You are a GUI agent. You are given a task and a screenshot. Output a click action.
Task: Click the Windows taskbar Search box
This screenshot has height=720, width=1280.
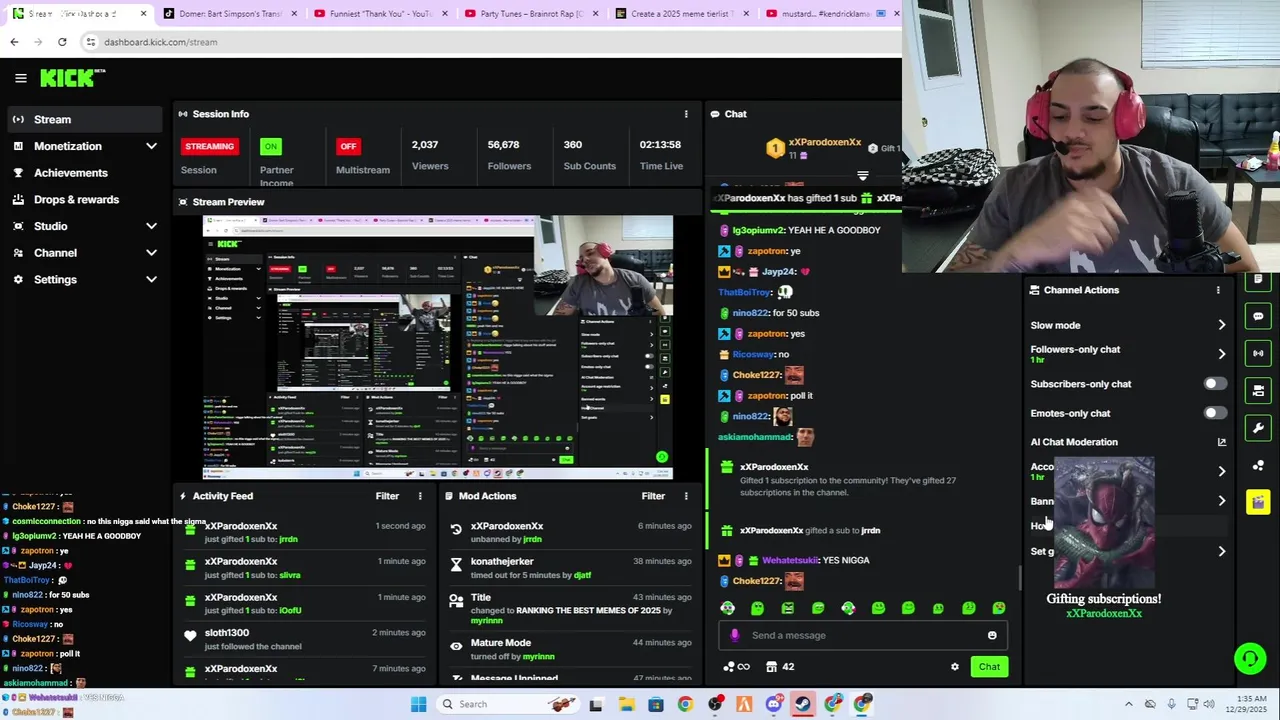(507, 704)
